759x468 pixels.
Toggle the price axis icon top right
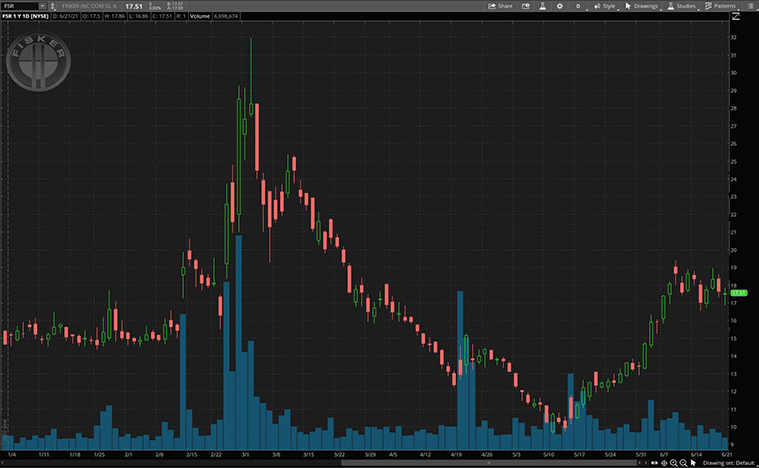tap(737, 17)
